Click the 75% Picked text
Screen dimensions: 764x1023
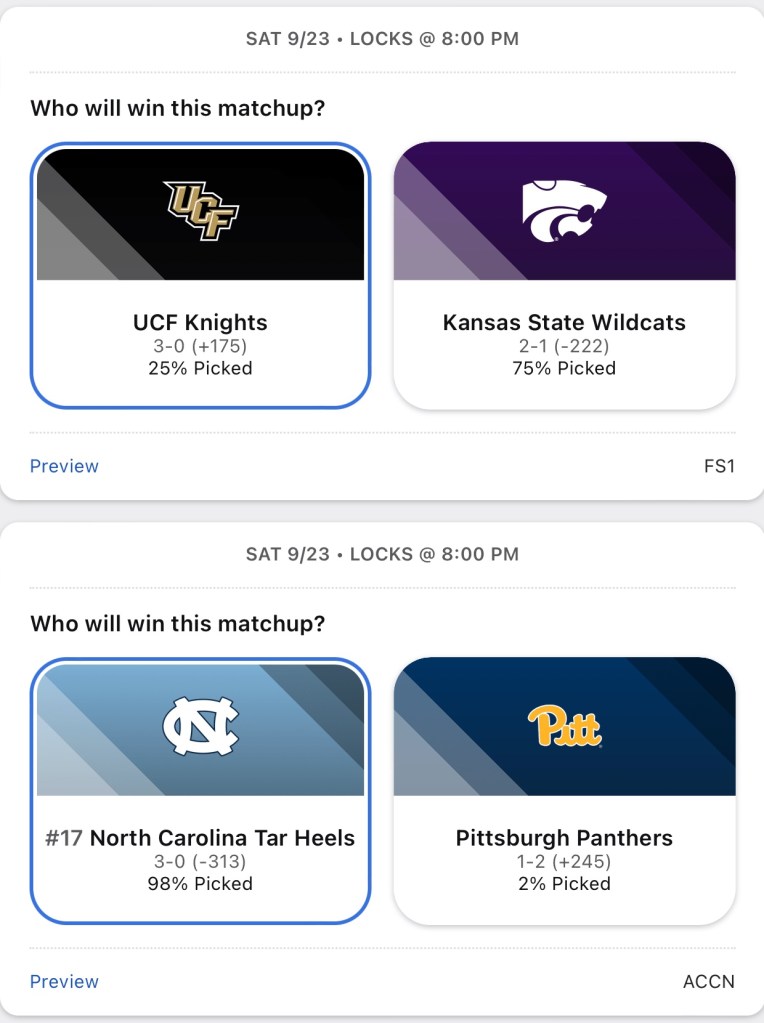564,368
